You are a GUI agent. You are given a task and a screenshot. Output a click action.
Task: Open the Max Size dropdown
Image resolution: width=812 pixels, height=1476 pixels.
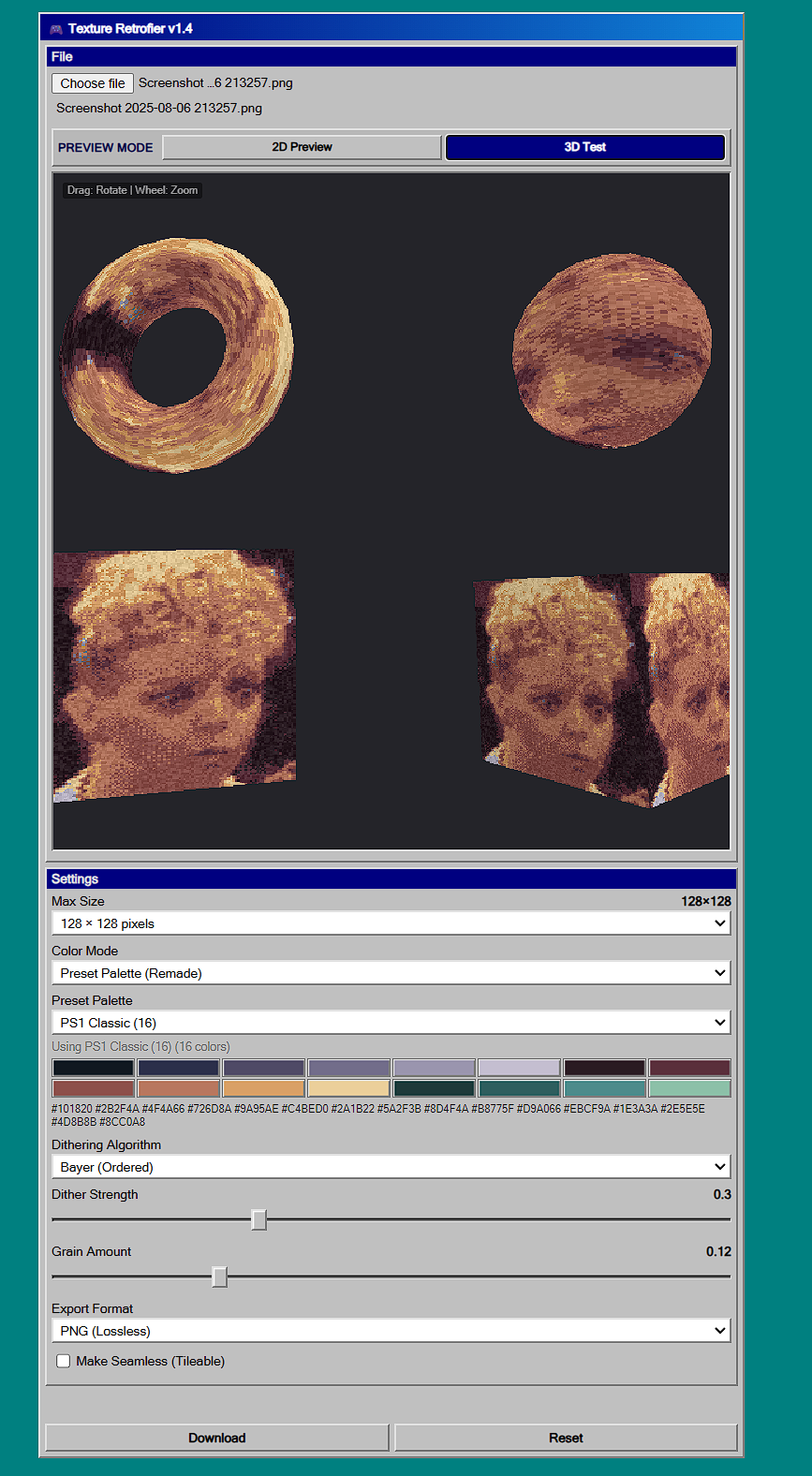391,923
